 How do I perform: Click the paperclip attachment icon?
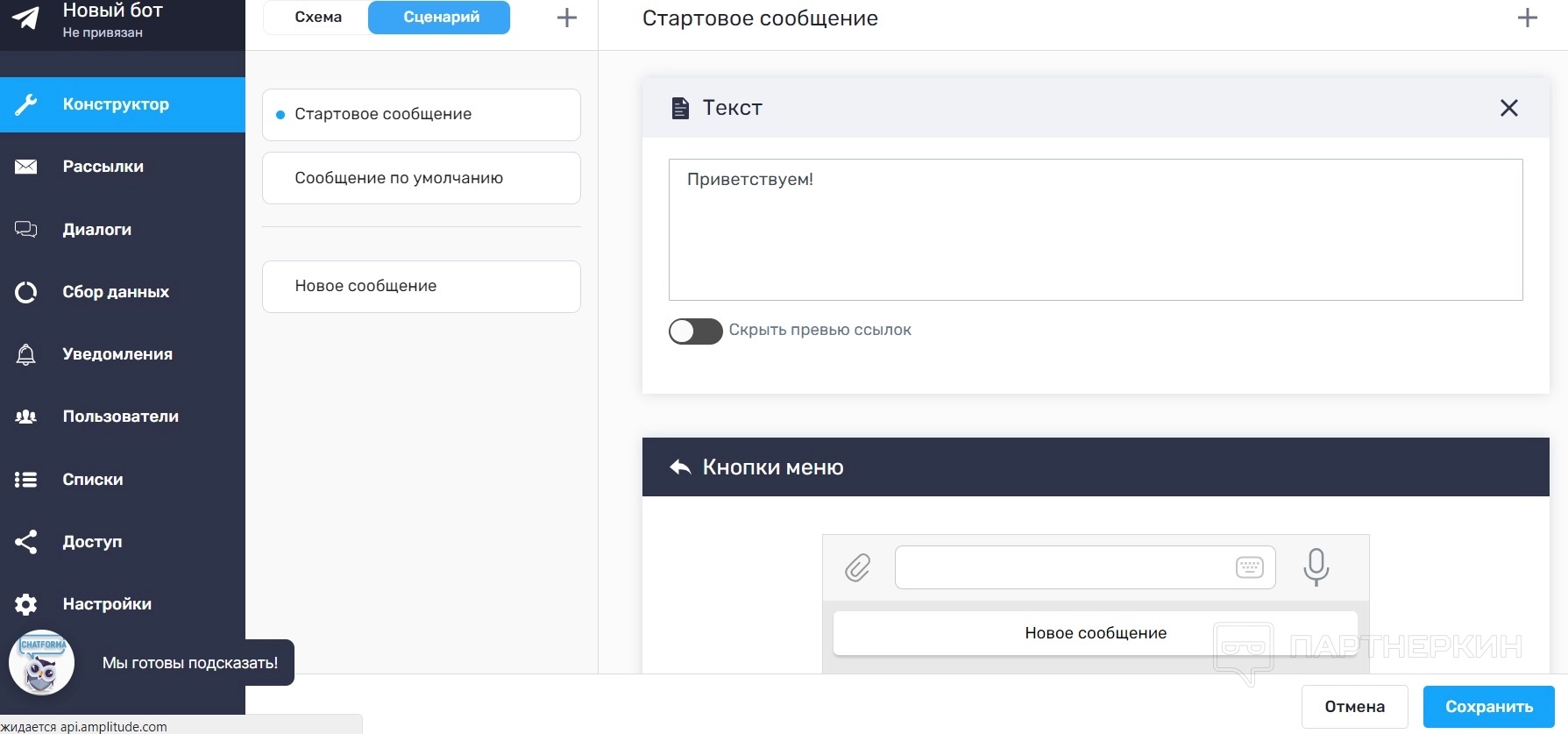pyautogui.click(x=857, y=568)
